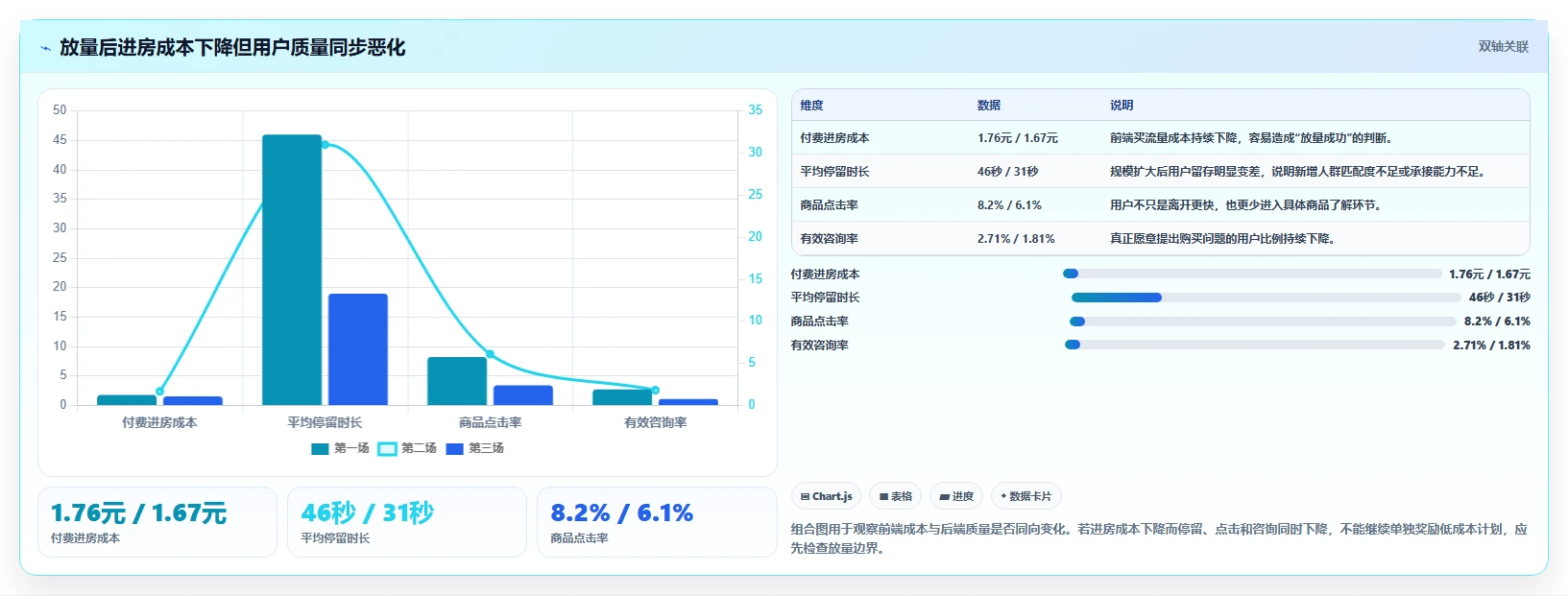Screen dimensions: 1568x596
Task: Select the 进度 tag
Action: (x=956, y=496)
